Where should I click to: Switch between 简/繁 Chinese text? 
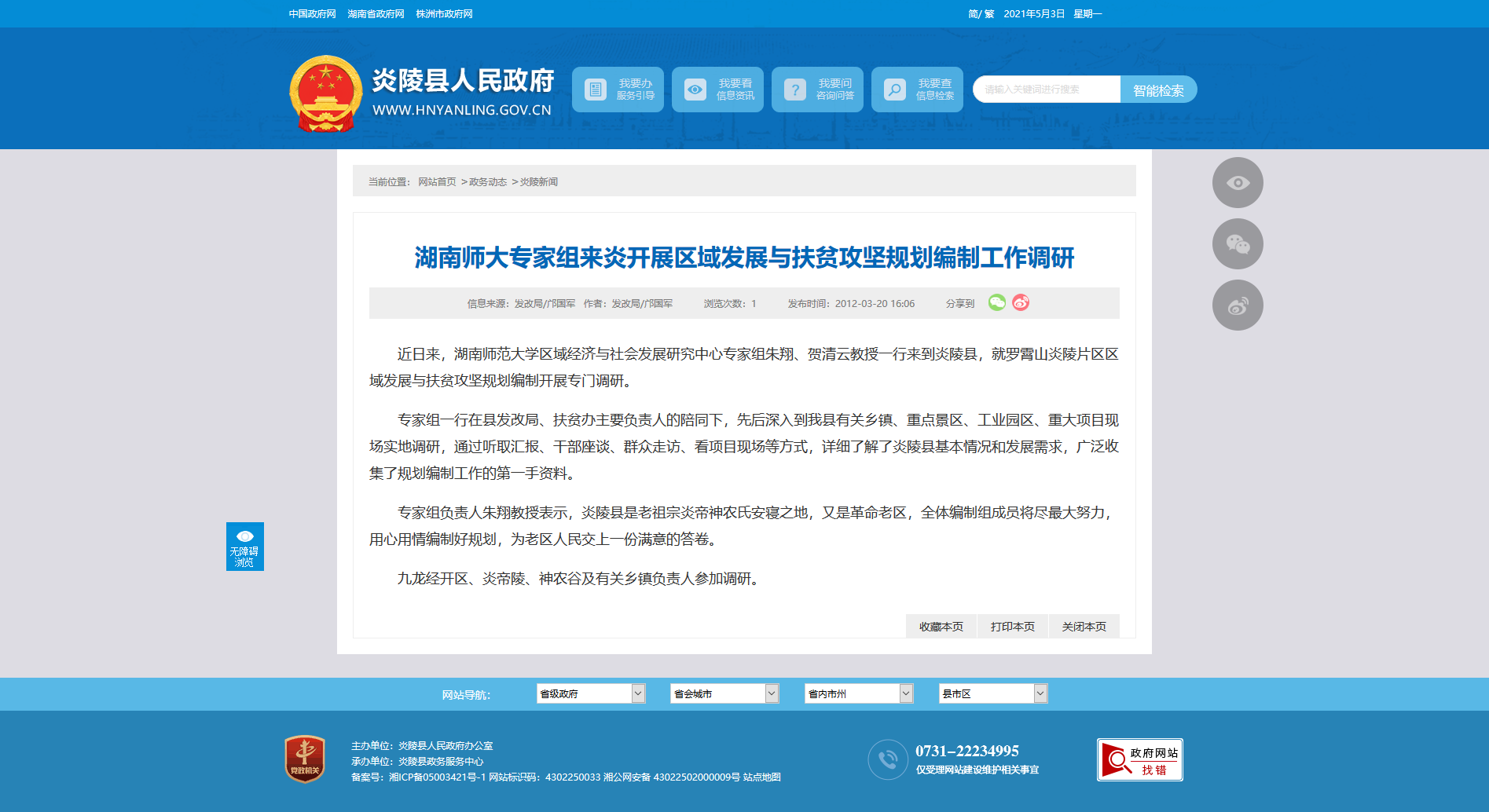point(981,14)
